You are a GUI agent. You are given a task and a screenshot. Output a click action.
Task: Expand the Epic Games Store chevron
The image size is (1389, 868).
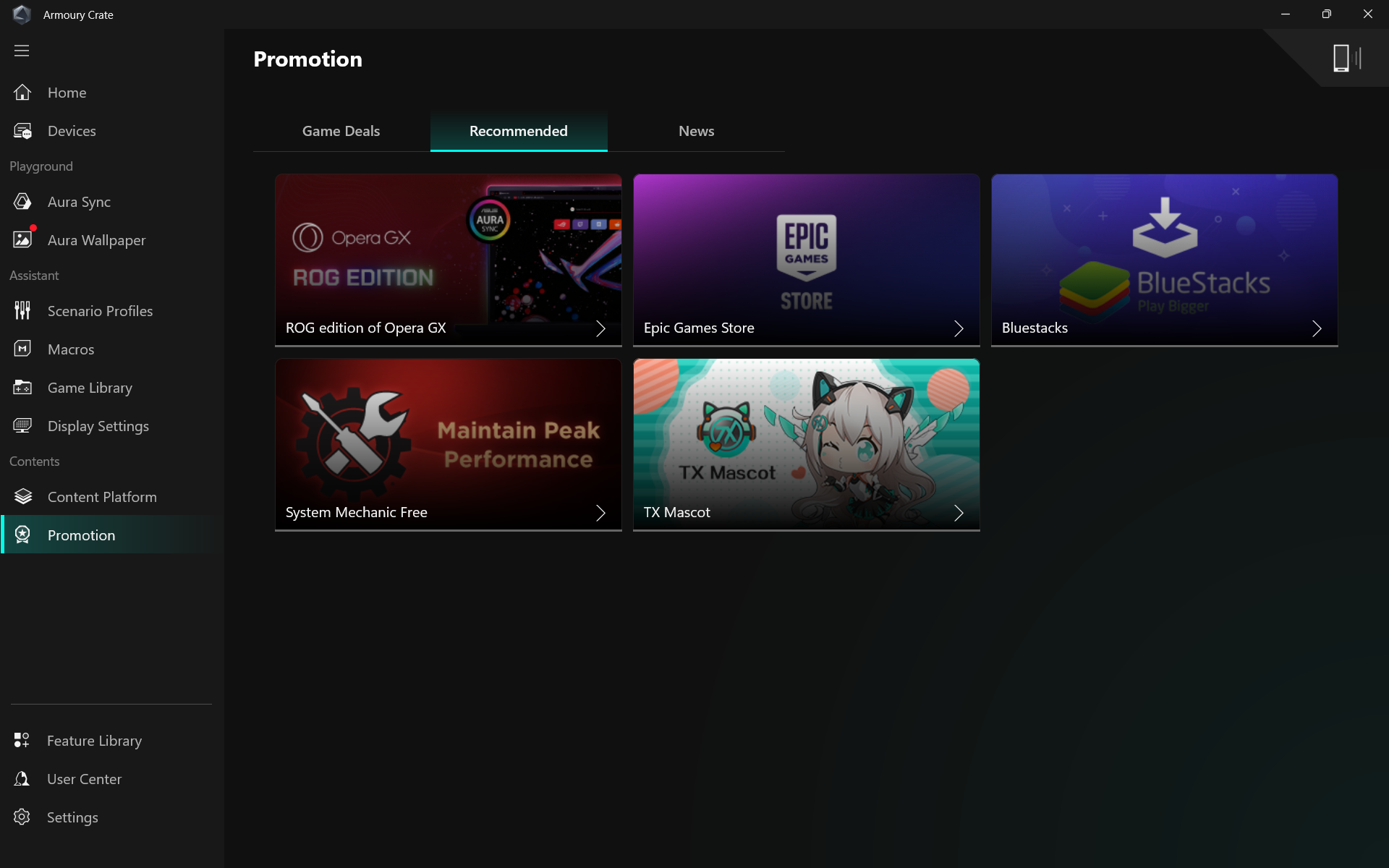[x=959, y=328]
